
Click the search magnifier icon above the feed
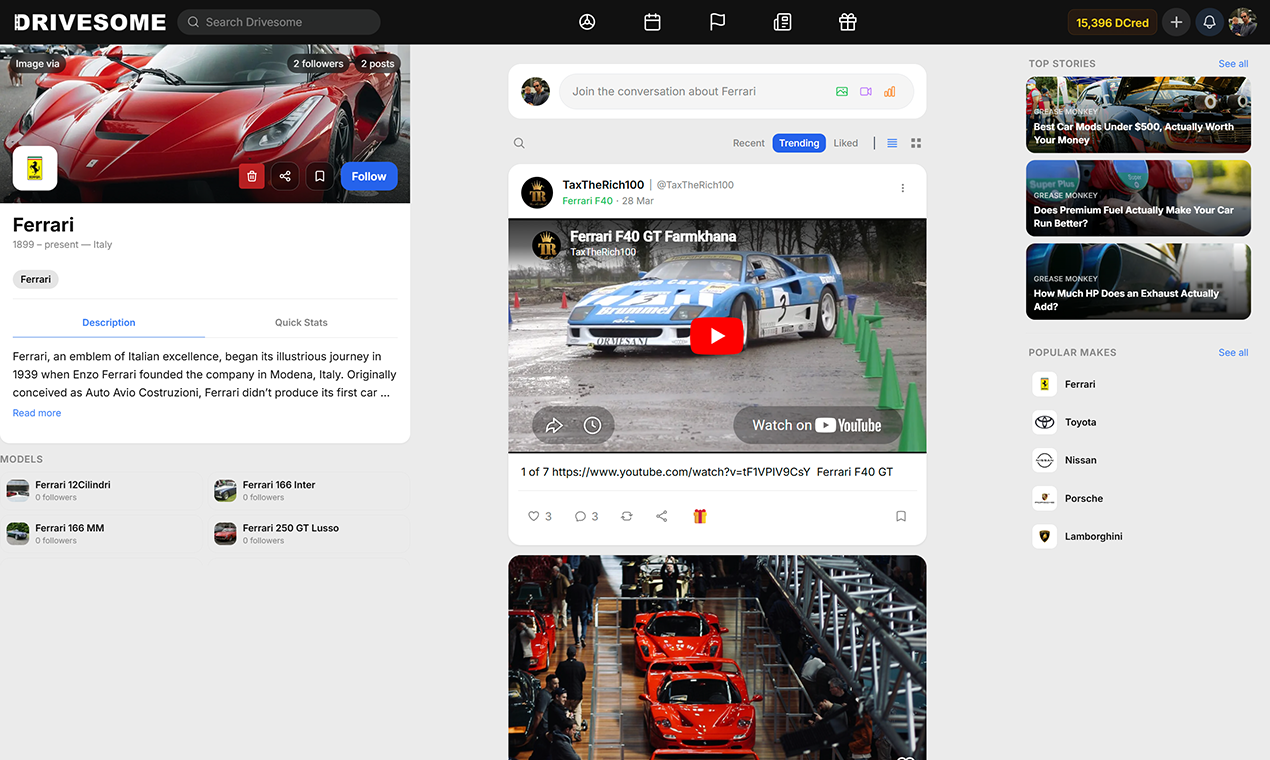click(x=519, y=143)
